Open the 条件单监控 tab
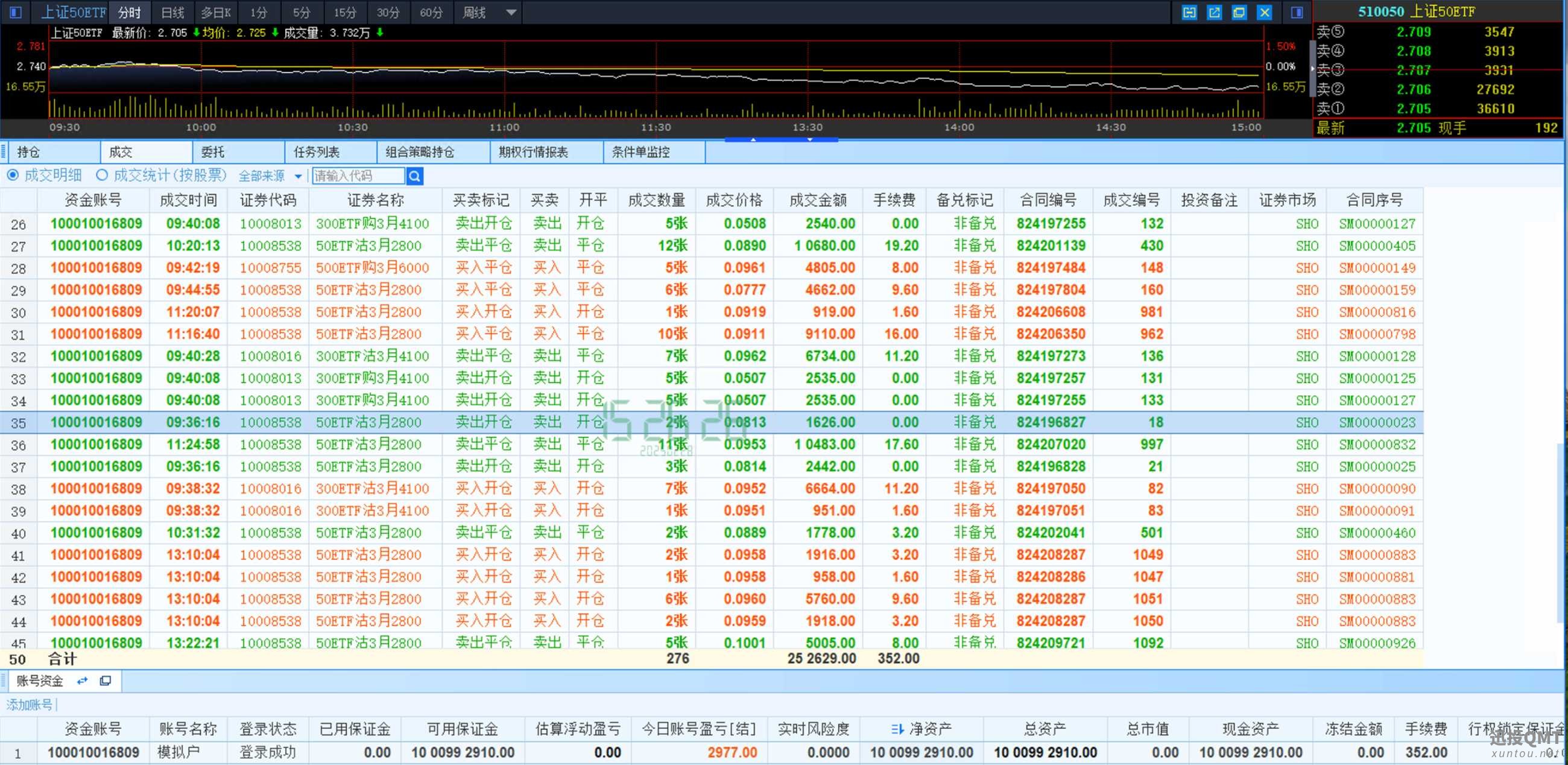The height and width of the screenshot is (765, 1568). tap(654, 152)
